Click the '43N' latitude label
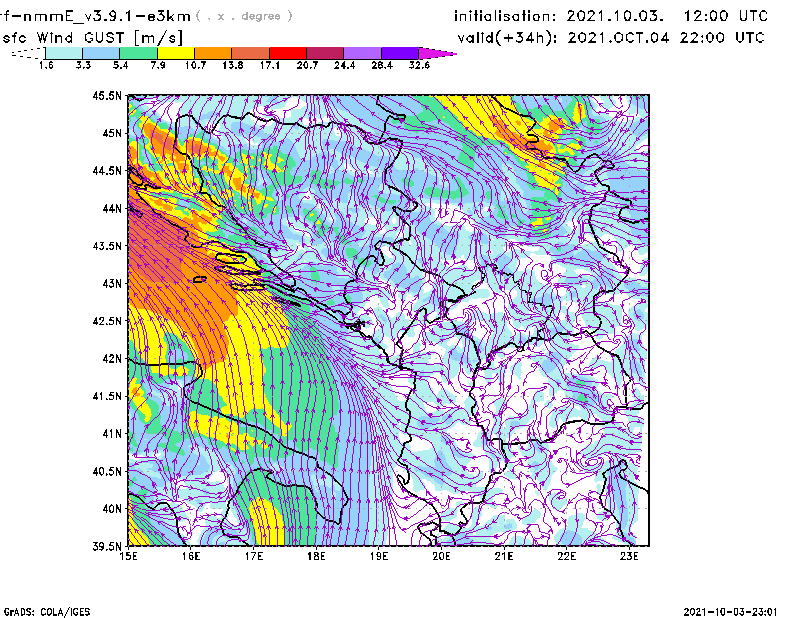This screenshot has width=800, height=618. pos(112,283)
